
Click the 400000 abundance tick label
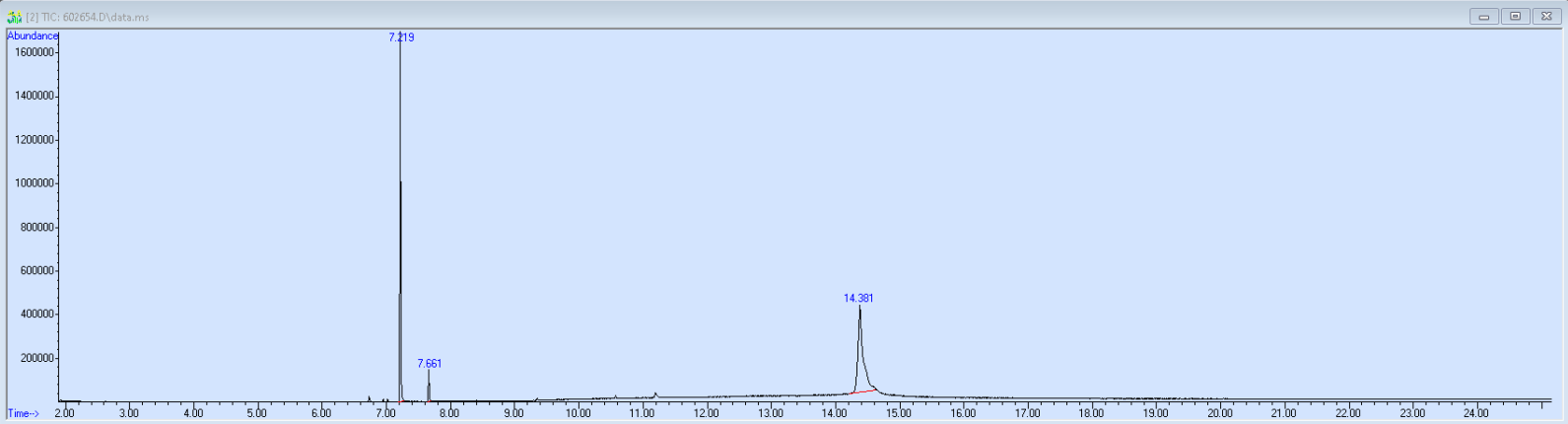36,315
